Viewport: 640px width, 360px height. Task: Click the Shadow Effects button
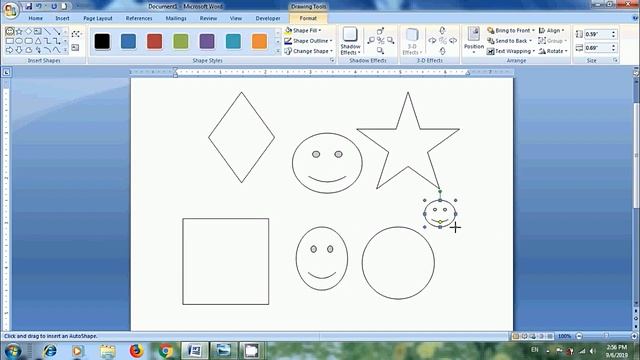pos(350,41)
